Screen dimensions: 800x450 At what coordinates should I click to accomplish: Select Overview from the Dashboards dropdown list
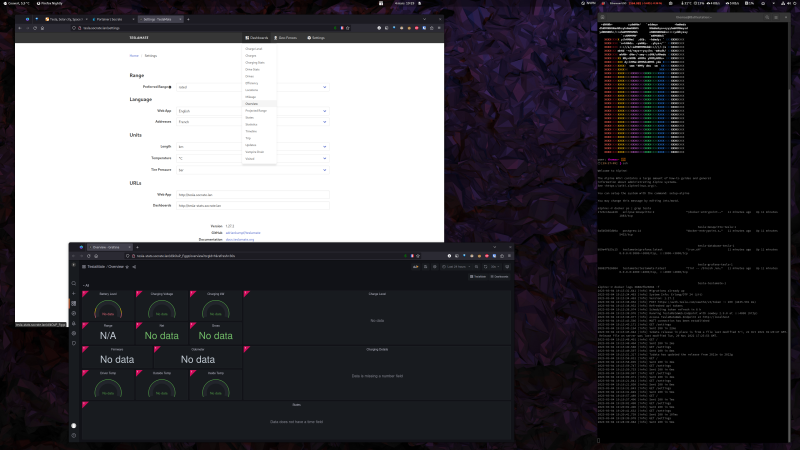(x=252, y=103)
